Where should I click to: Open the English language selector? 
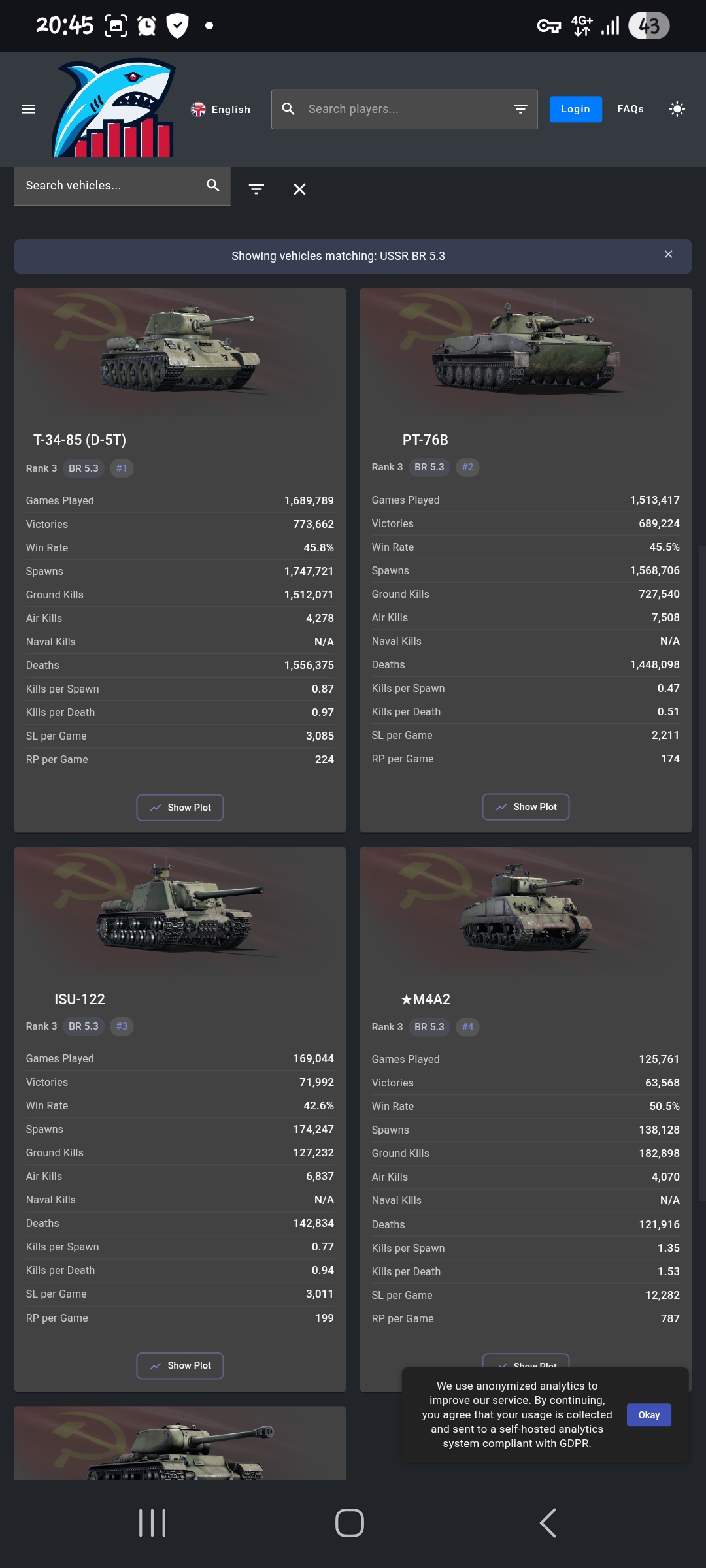click(221, 109)
